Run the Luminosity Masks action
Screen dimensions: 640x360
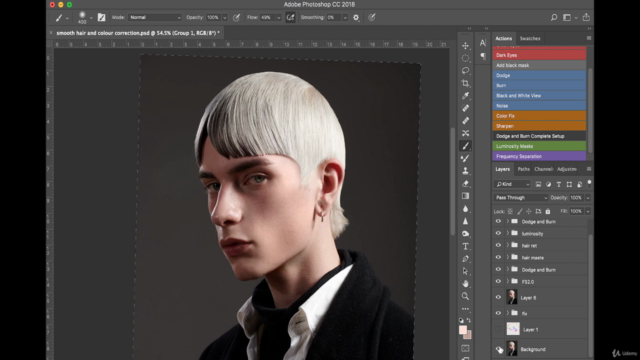[x=539, y=146]
